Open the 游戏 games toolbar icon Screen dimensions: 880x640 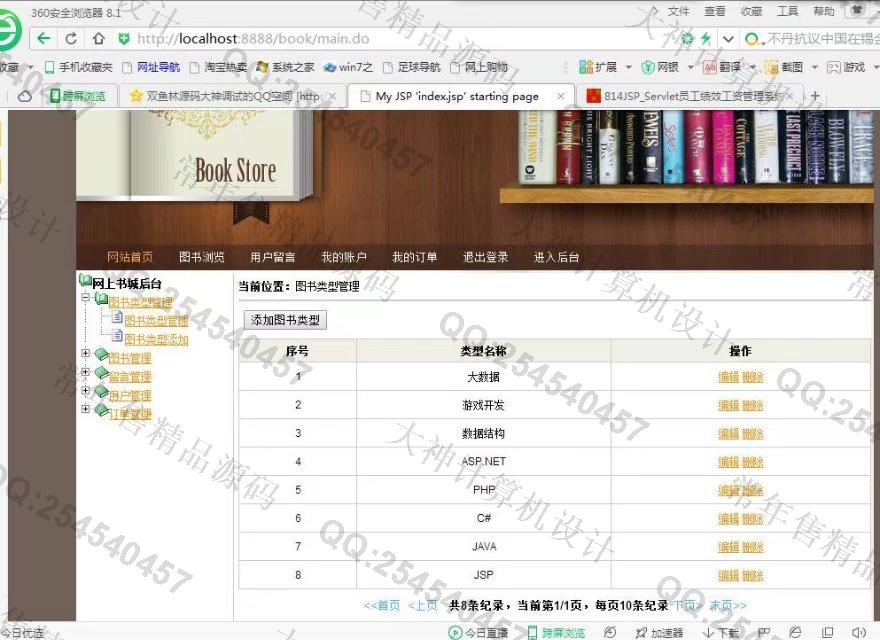(x=846, y=67)
